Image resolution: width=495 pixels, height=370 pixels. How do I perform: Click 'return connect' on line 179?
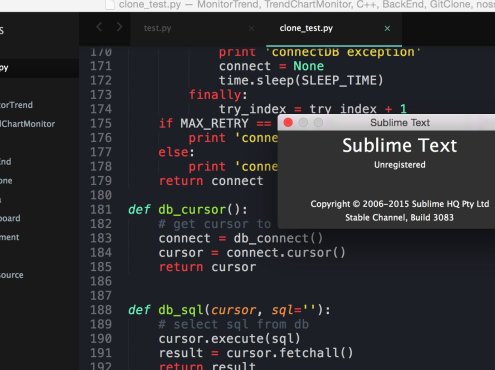211,181
